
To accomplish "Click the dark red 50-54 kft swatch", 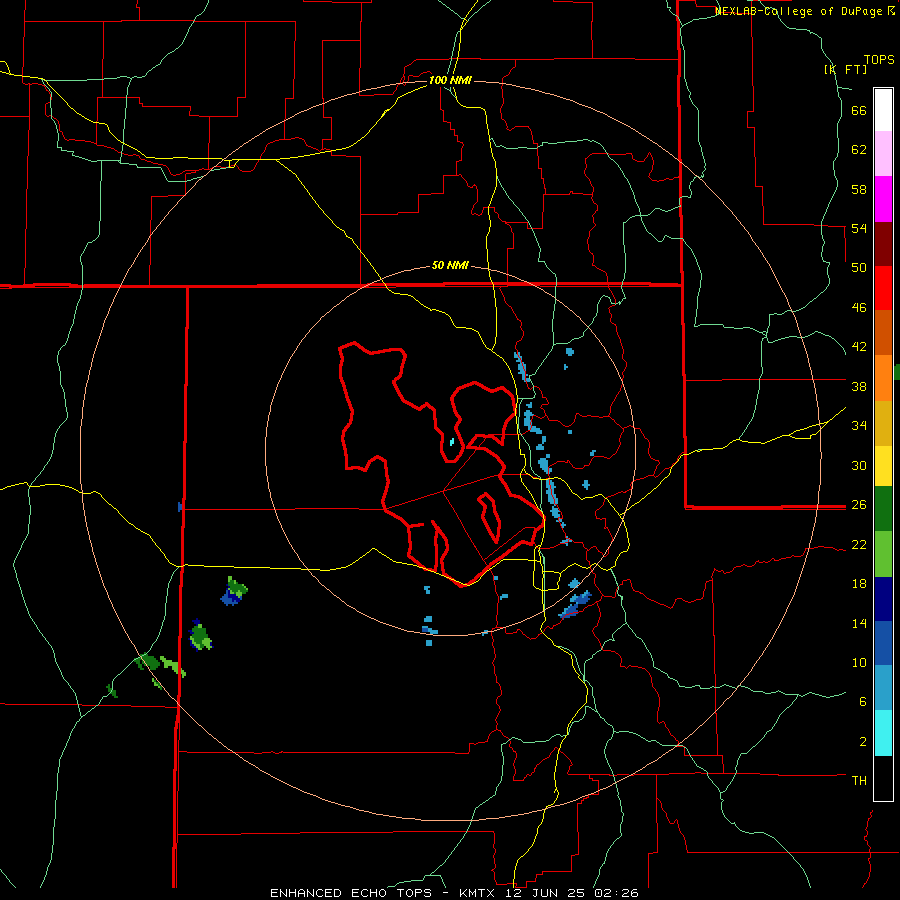I will coord(883,244).
